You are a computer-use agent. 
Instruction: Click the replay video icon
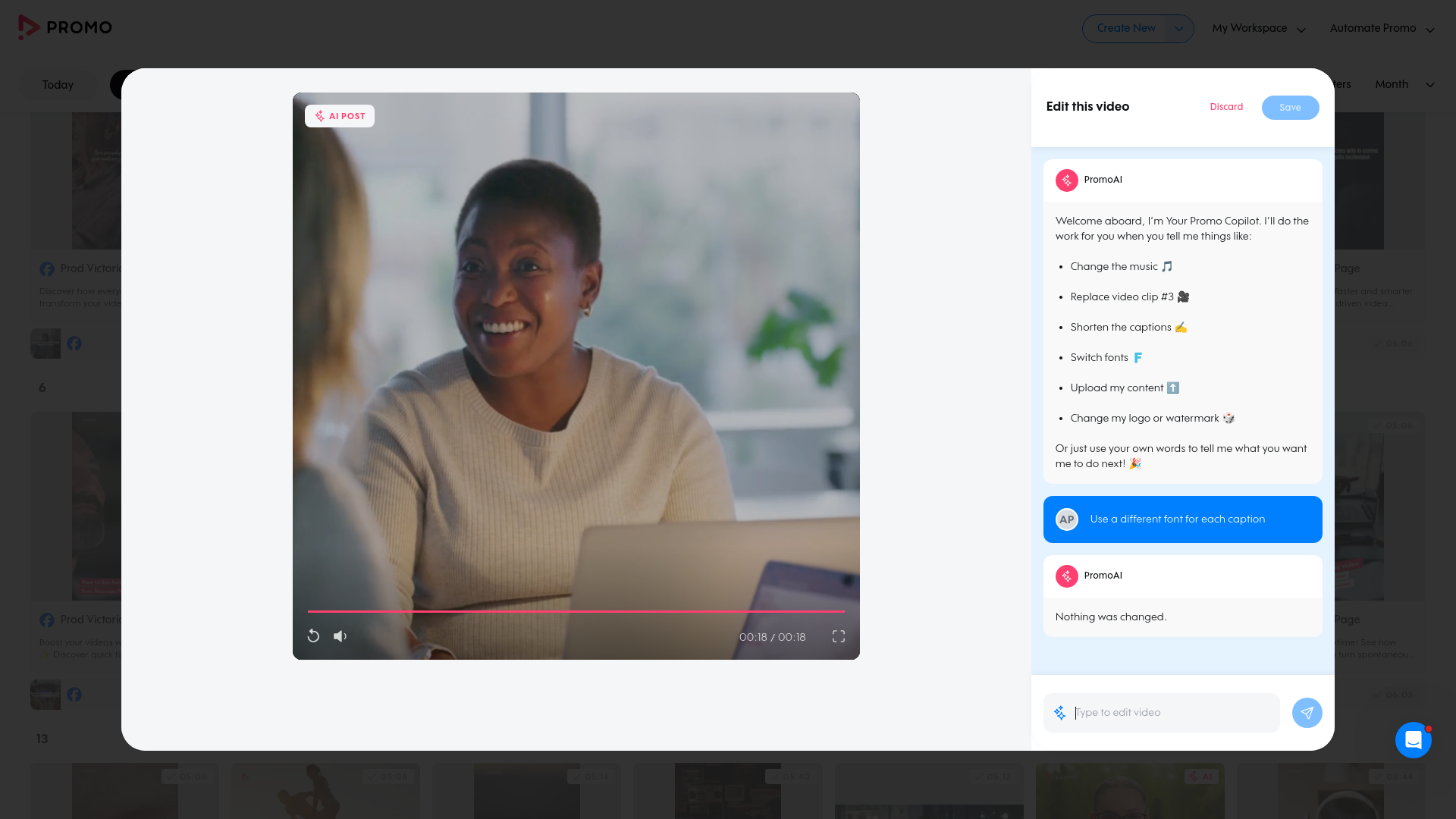(313, 636)
